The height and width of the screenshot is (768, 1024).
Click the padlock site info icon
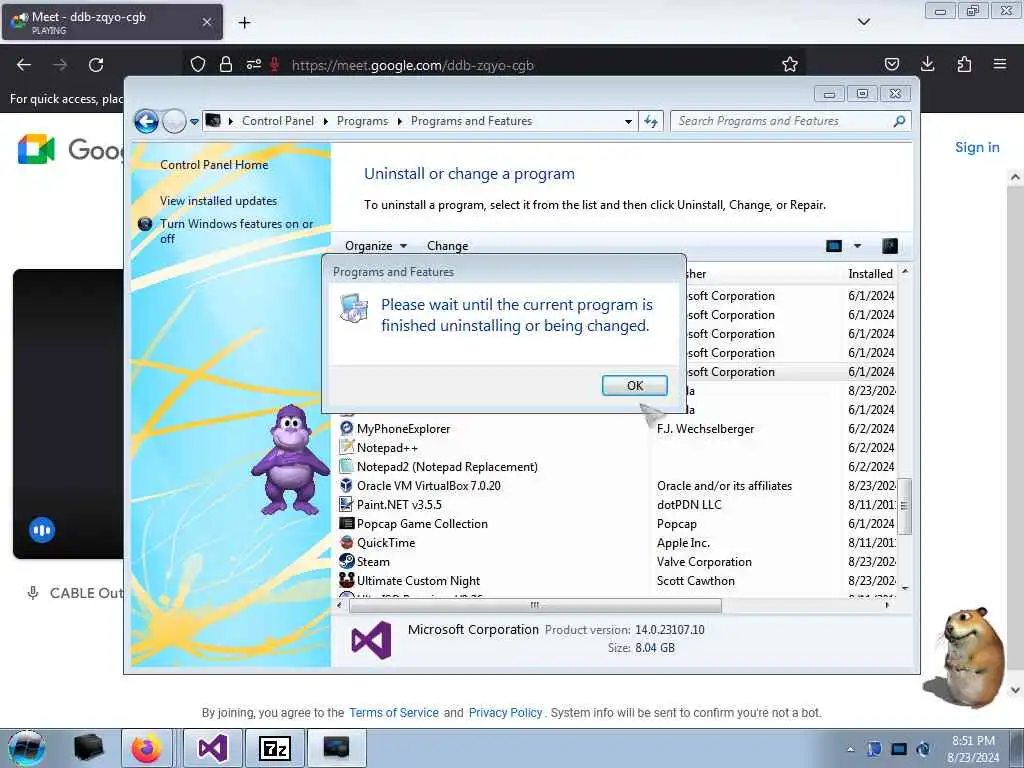point(226,64)
